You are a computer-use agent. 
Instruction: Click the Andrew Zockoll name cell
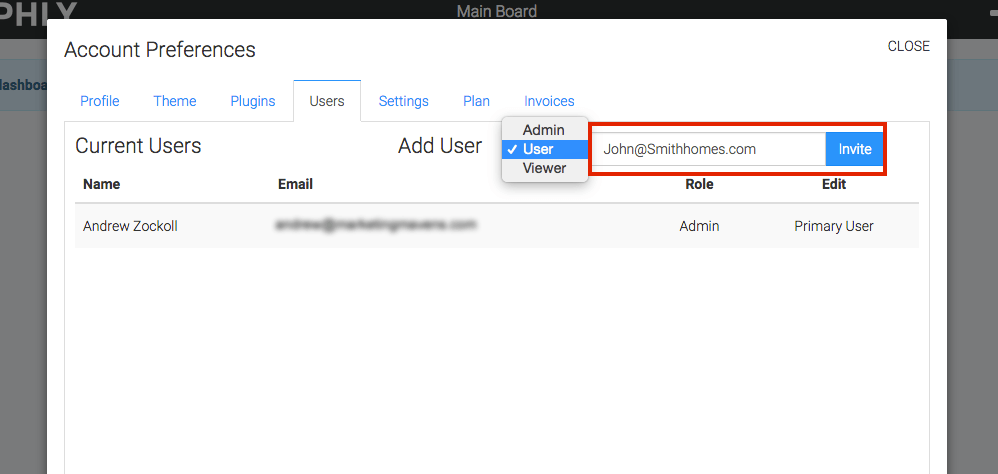[x=130, y=226]
